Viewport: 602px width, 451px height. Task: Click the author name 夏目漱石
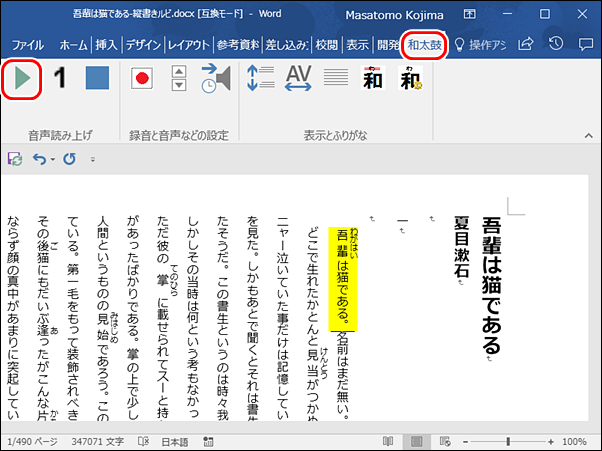point(461,246)
